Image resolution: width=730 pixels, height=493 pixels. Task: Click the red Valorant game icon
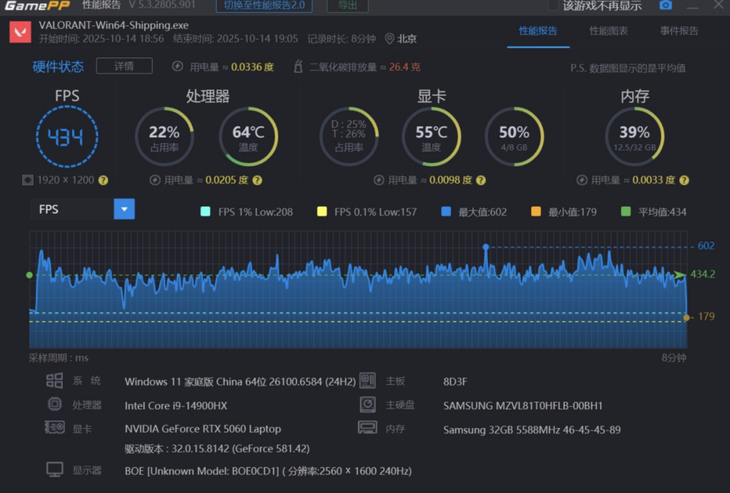pos(20,31)
